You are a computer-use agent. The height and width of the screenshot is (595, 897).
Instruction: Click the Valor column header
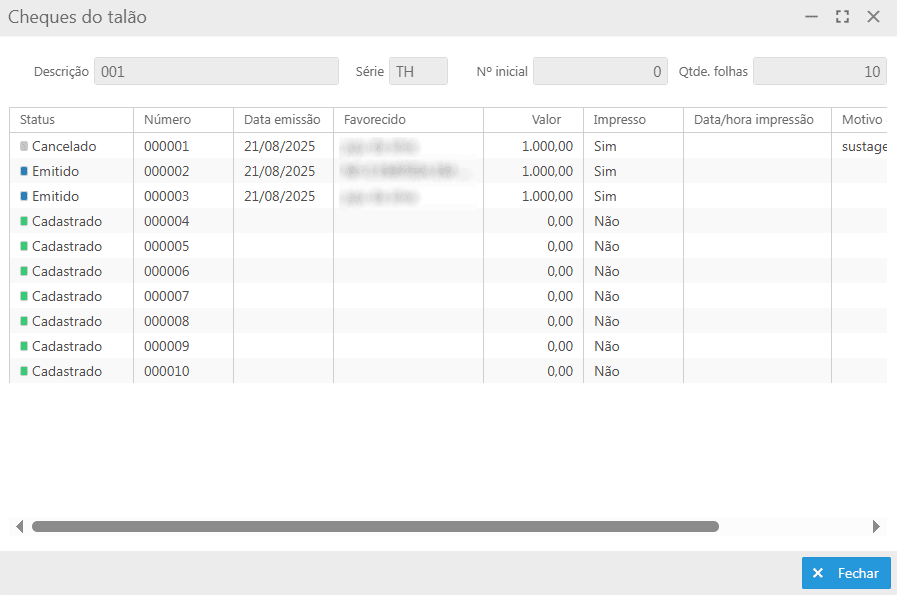coord(546,120)
